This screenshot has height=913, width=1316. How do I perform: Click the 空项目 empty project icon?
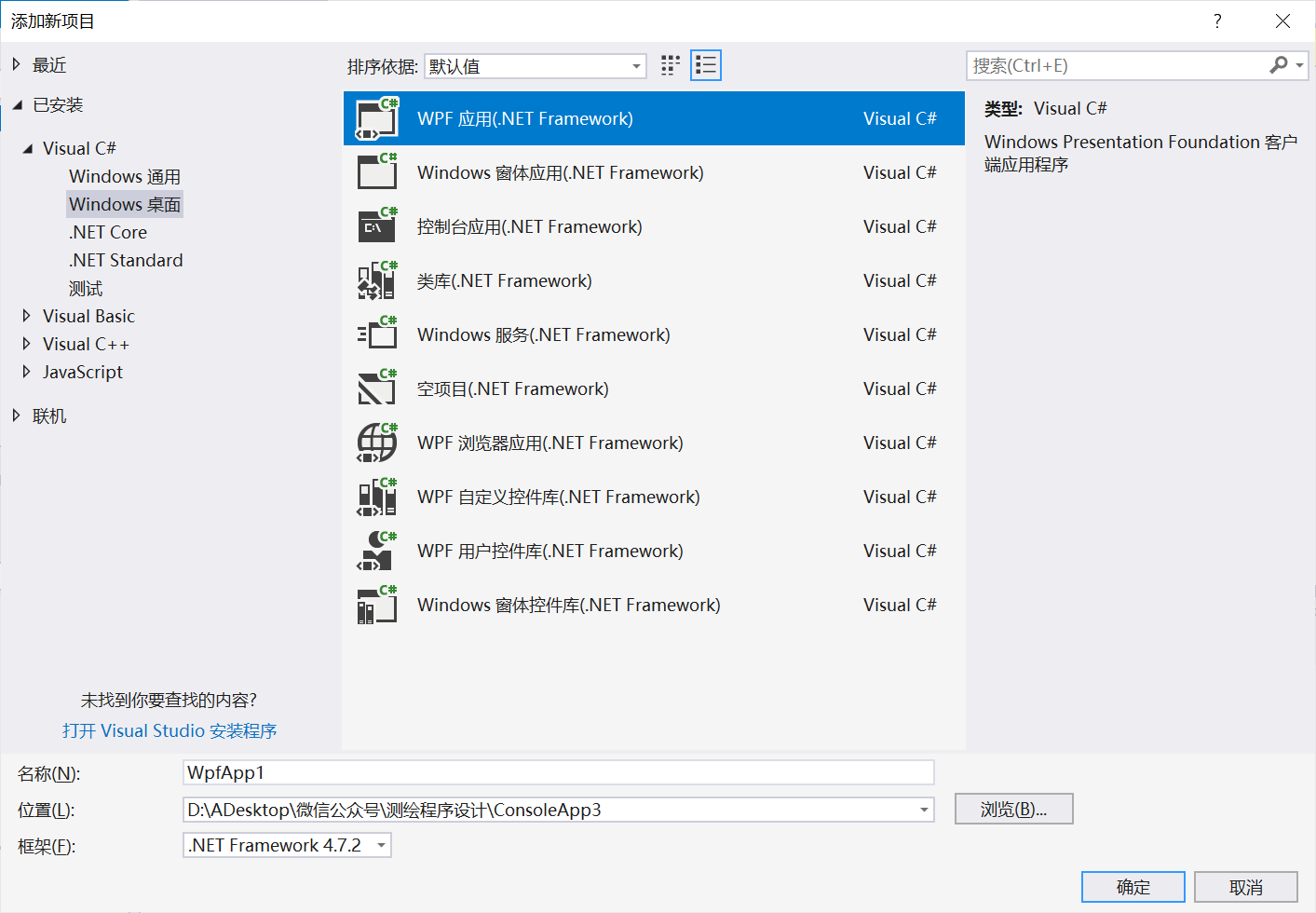tap(377, 388)
